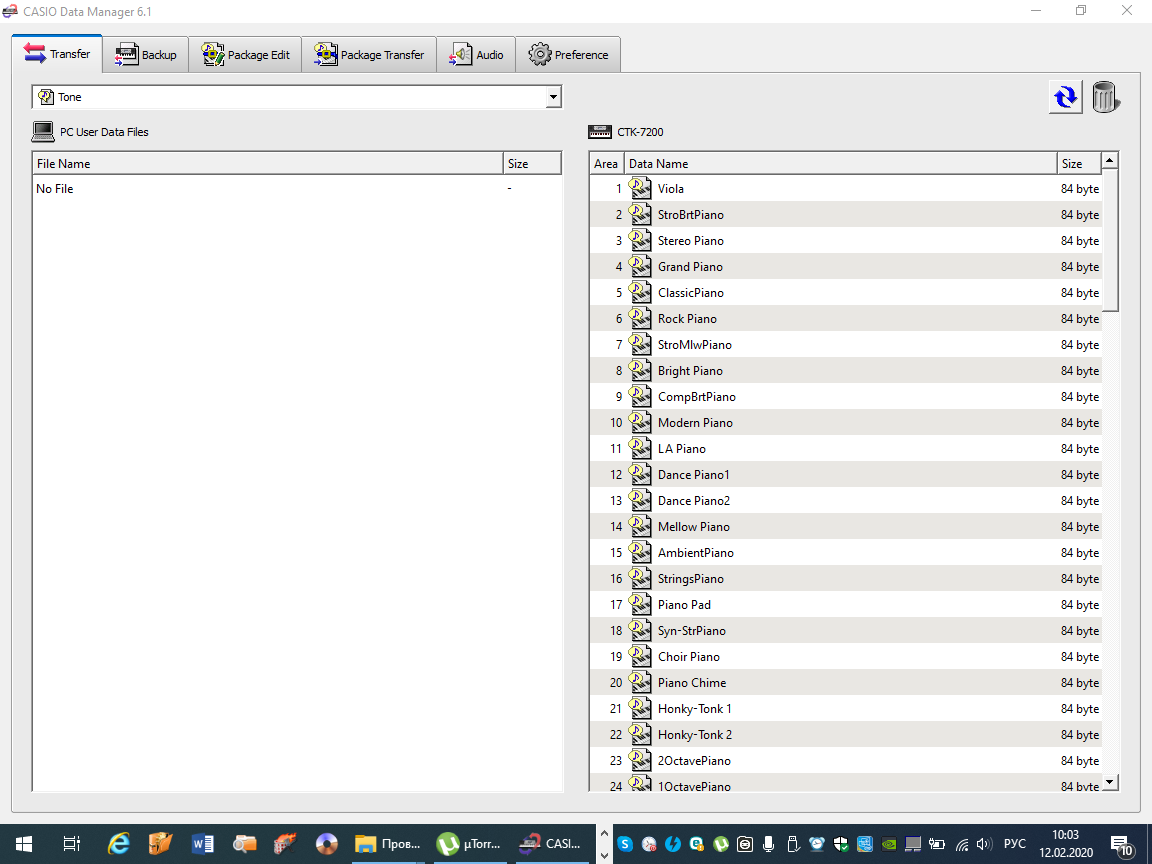Select the 'Piano Pad' tone name
Image resolution: width=1152 pixels, height=864 pixels.
point(684,605)
